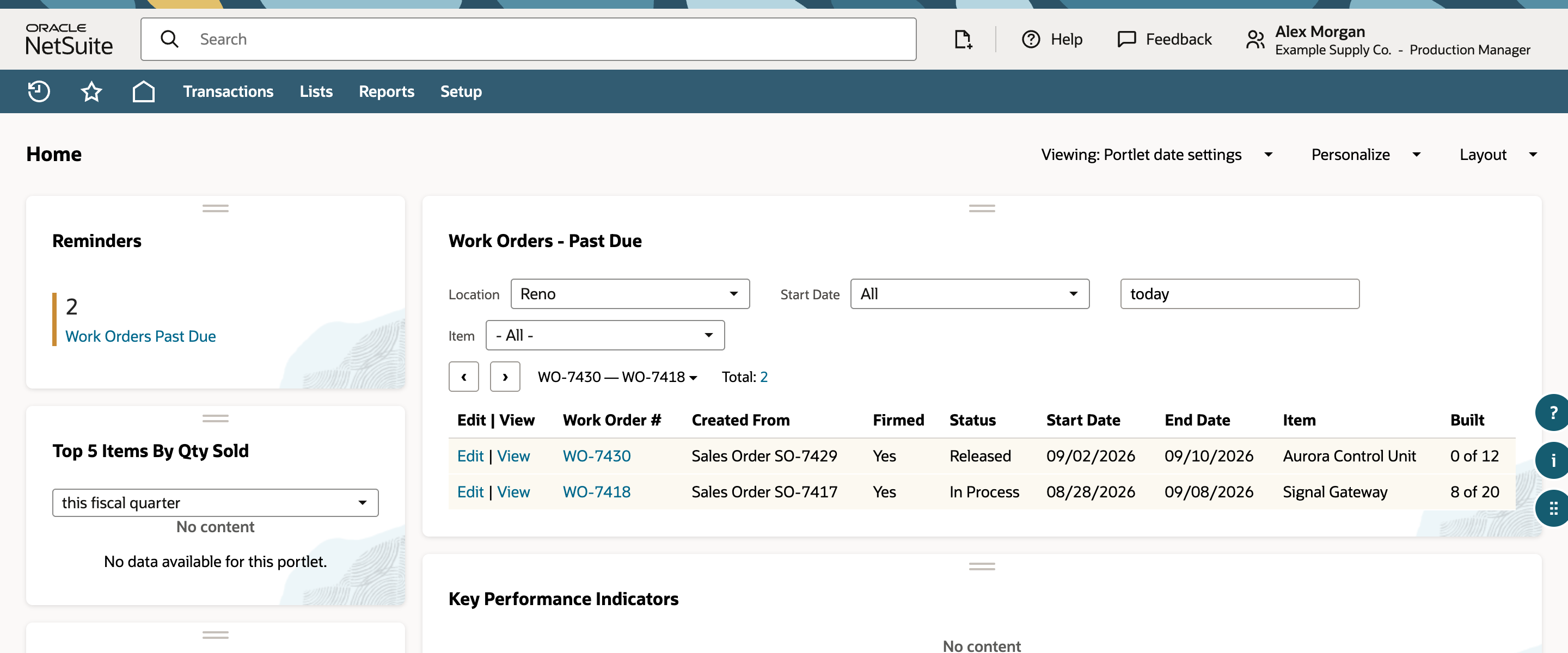Viewport: 1568px width, 653px height.
Task: Open the Lists menu
Action: coord(316,91)
